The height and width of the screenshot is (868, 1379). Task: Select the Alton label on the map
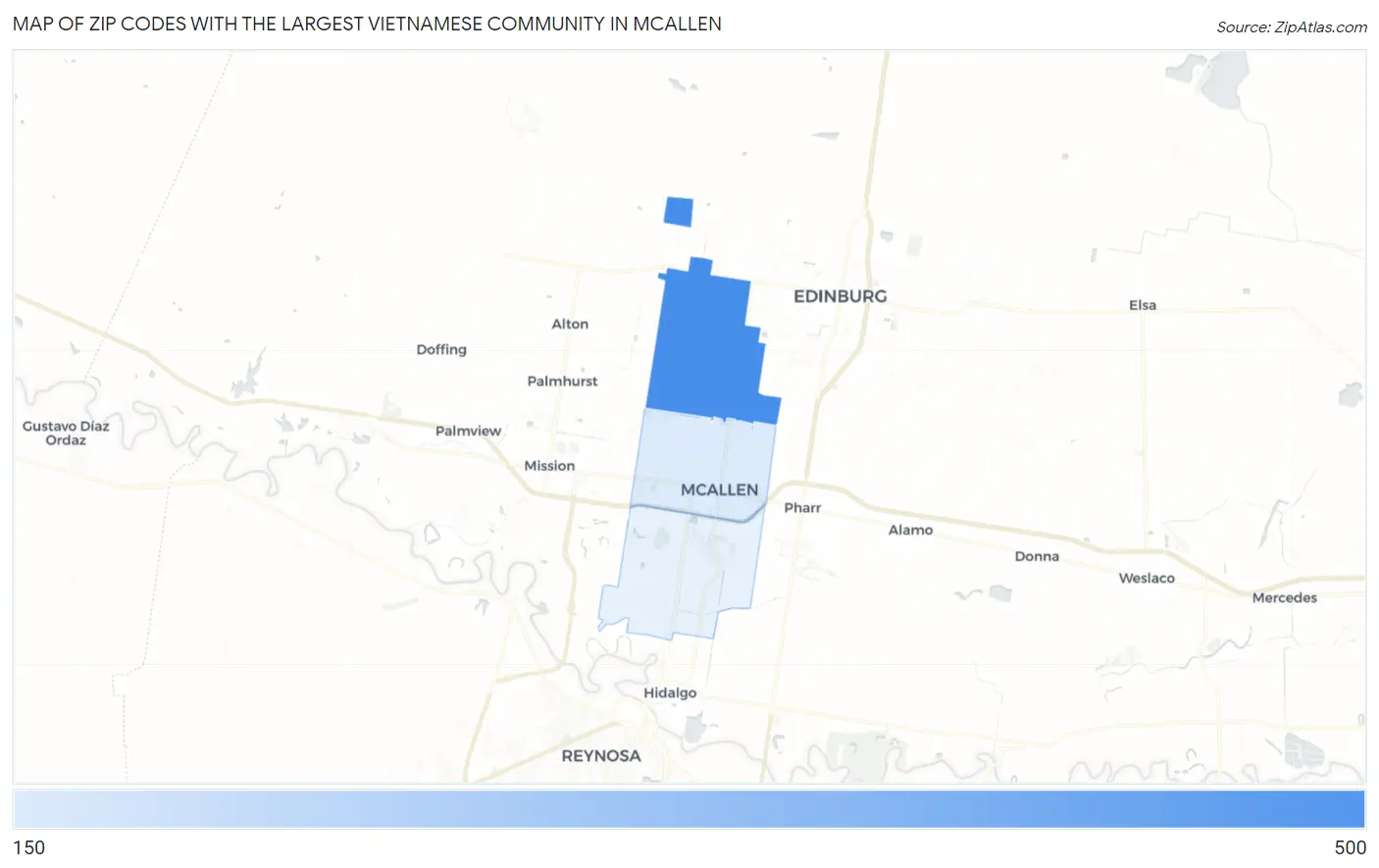[569, 324]
